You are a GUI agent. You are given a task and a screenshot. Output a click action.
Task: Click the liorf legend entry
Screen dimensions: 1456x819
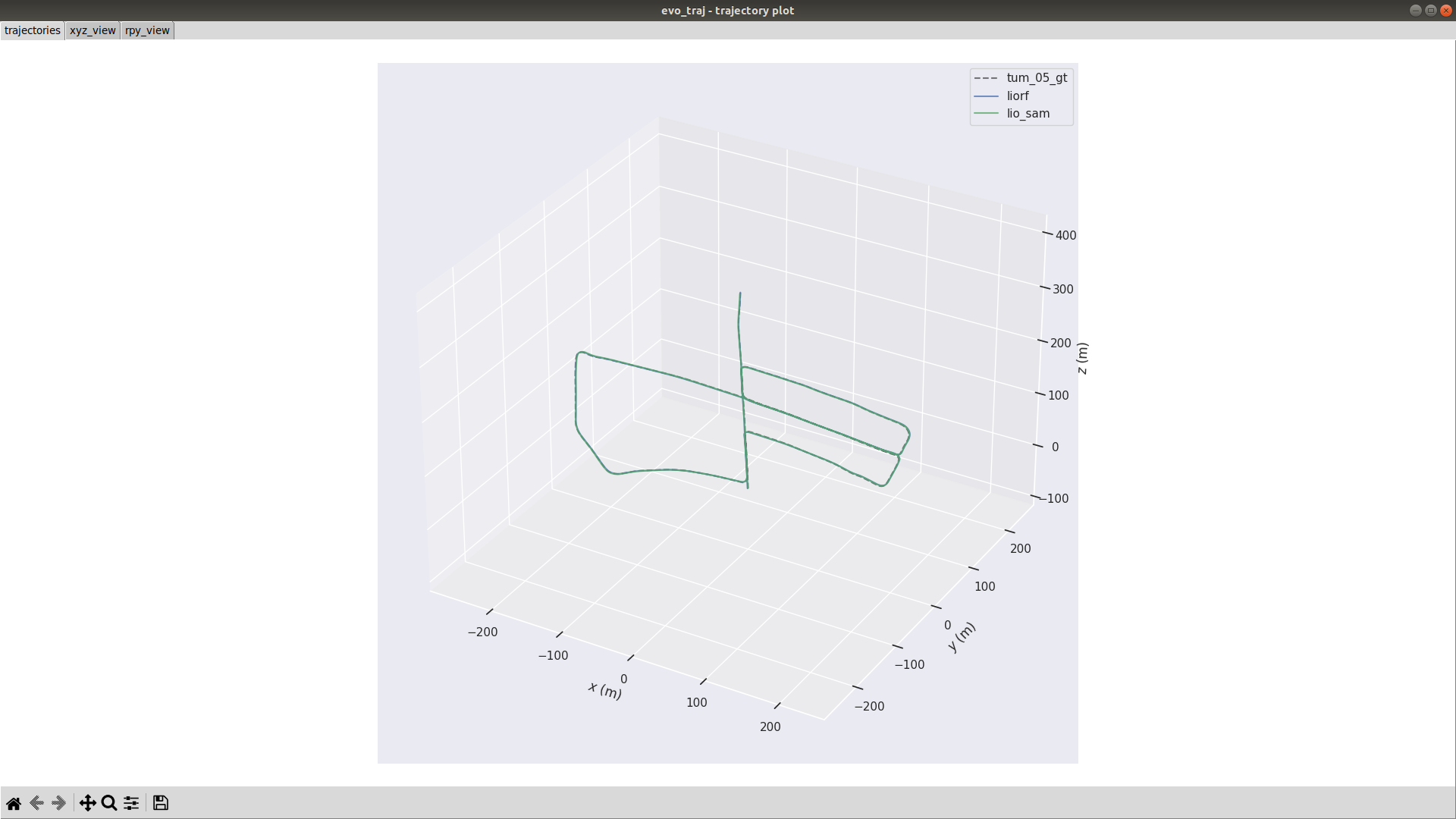(1002, 96)
